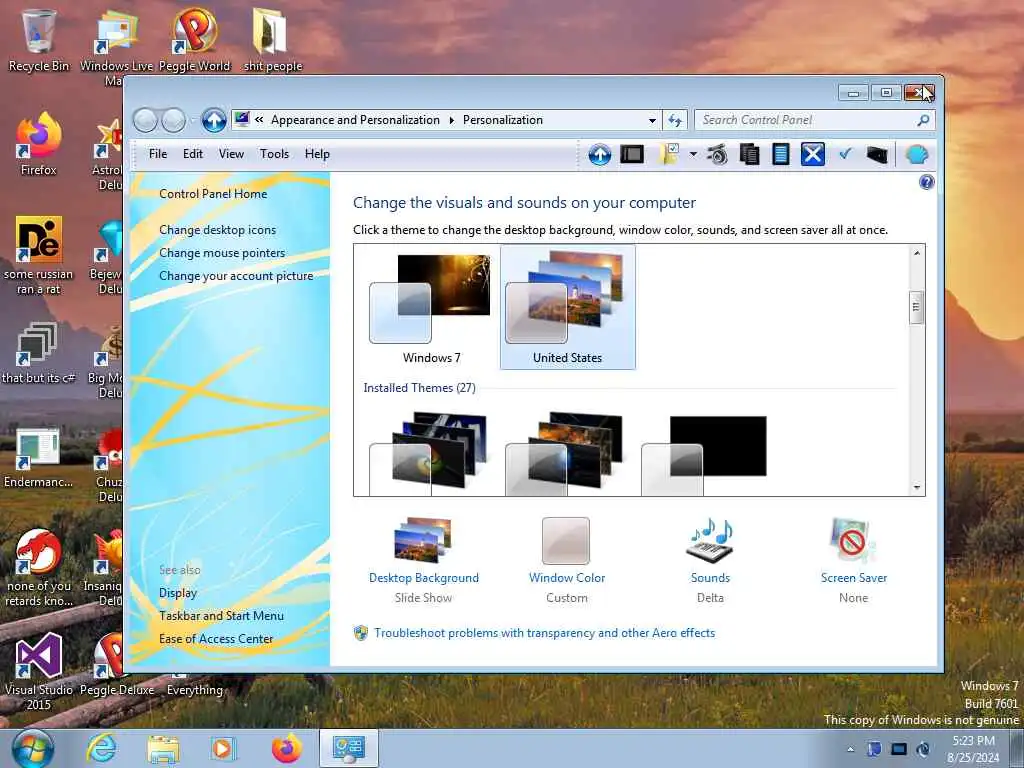Open Windows Media Player from the taskbar
The width and height of the screenshot is (1024, 768).
pos(223,748)
